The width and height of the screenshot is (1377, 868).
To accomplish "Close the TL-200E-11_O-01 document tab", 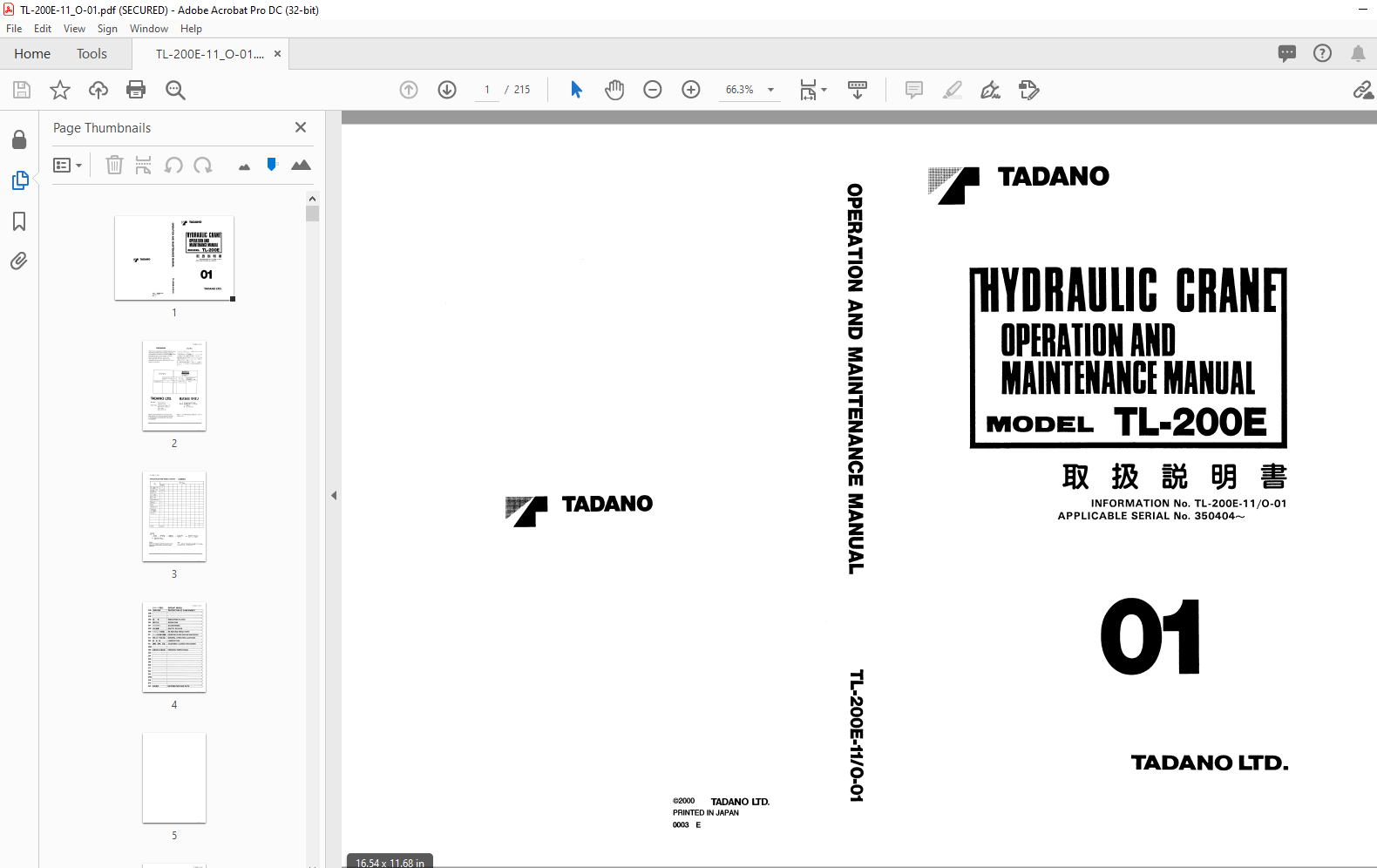I will tap(277, 54).
